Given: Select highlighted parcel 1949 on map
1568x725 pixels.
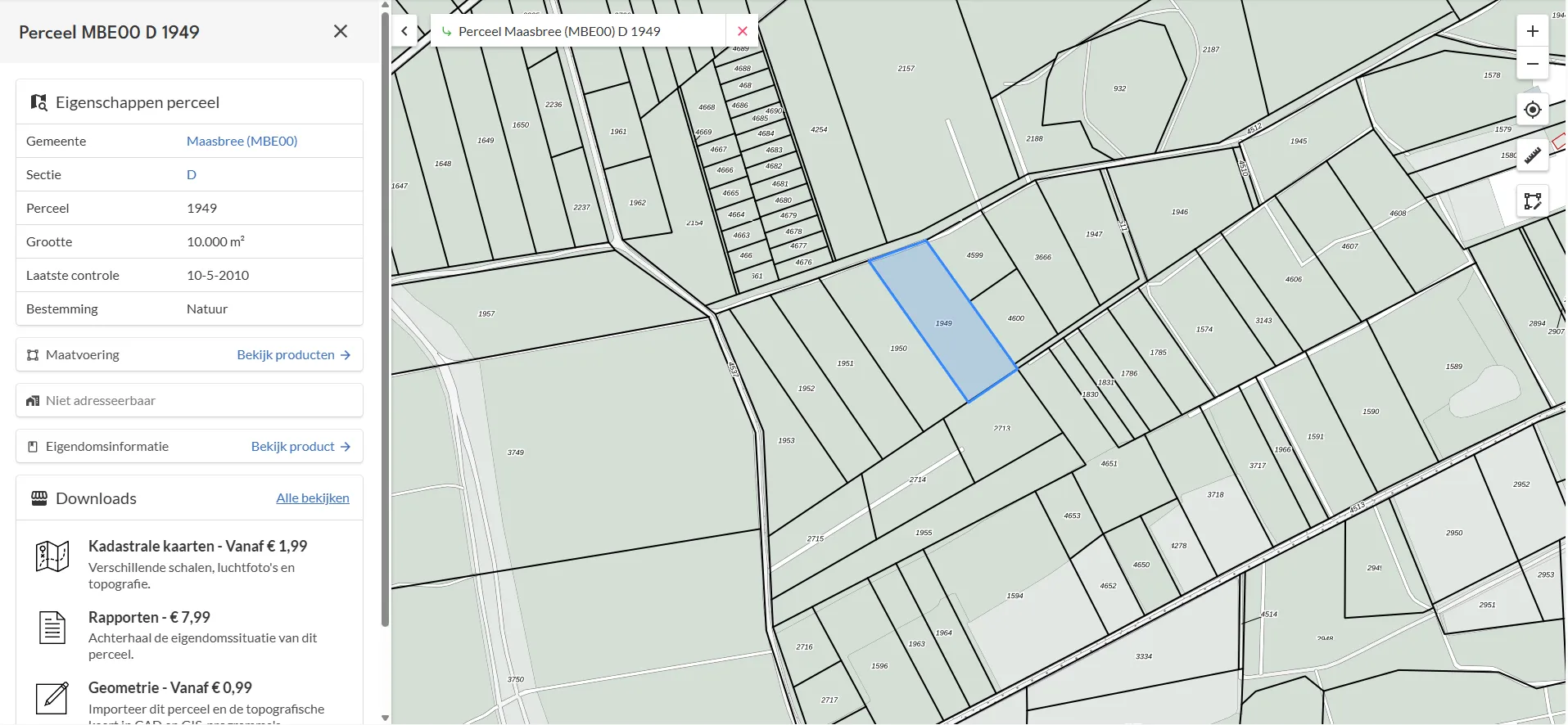Looking at the screenshot, I should coord(943,322).
